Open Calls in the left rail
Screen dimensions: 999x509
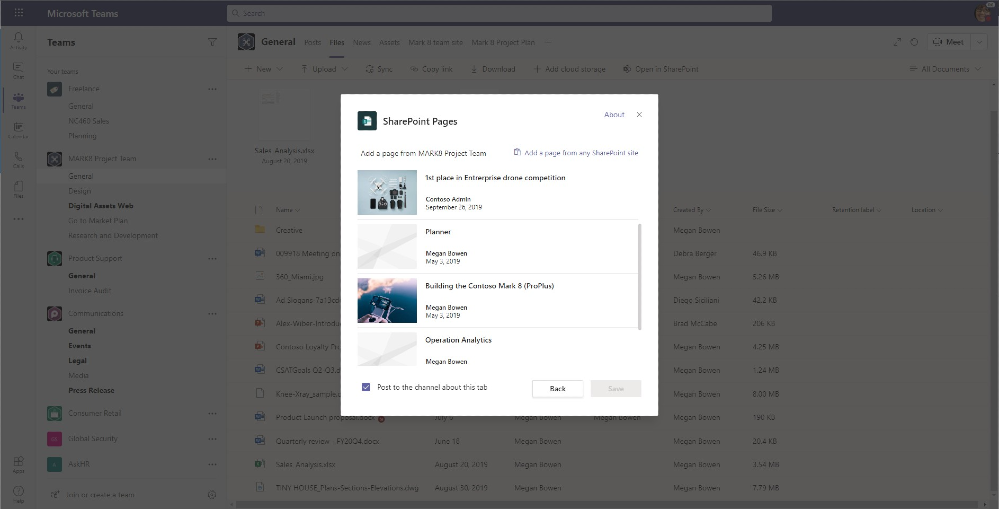point(18,159)
